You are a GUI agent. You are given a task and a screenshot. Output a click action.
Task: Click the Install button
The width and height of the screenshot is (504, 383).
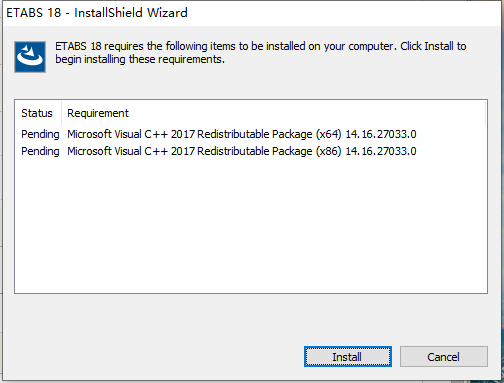coord(348,357)
